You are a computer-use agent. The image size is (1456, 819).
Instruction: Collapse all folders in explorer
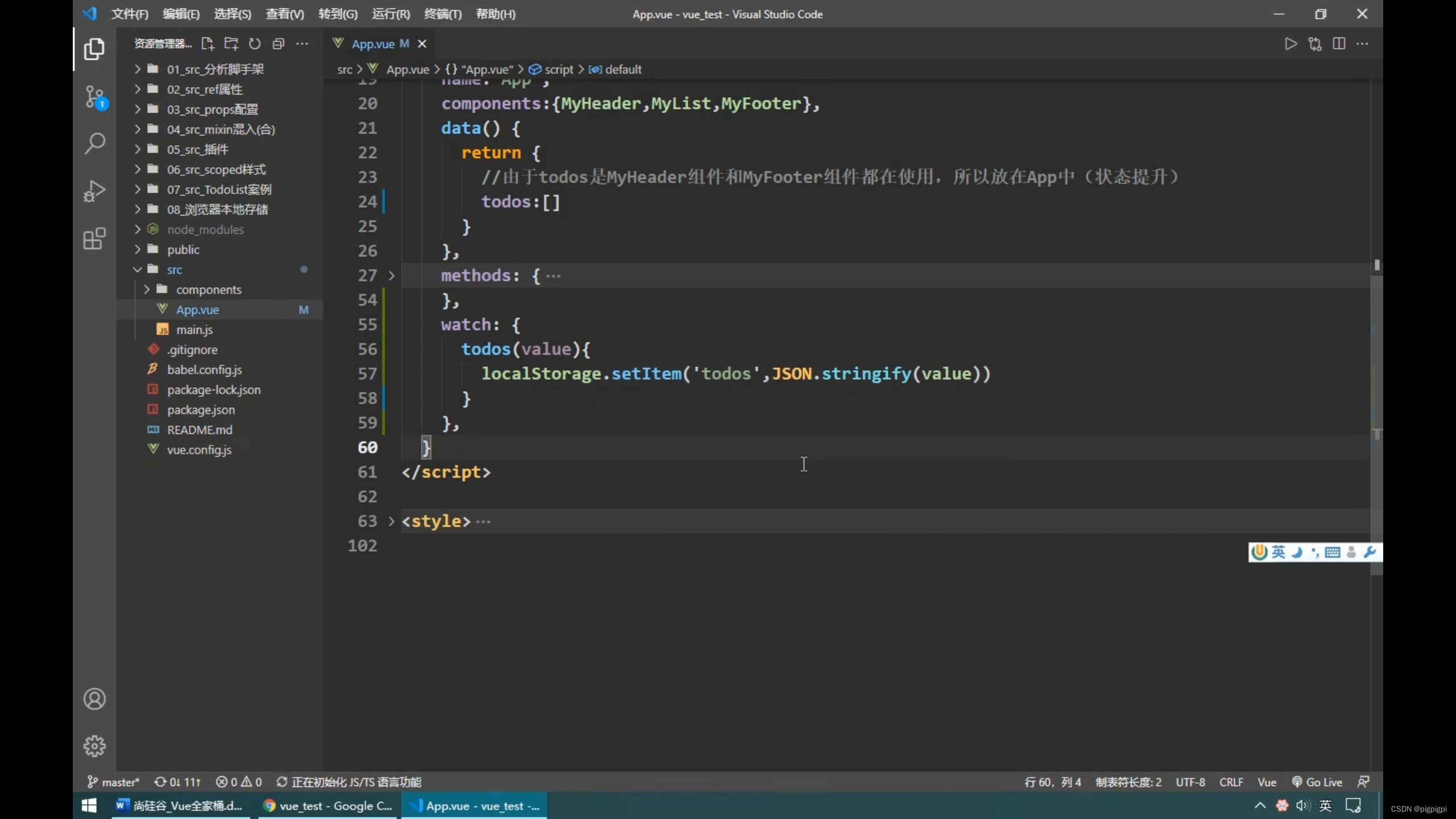click(x=278, y=44)
